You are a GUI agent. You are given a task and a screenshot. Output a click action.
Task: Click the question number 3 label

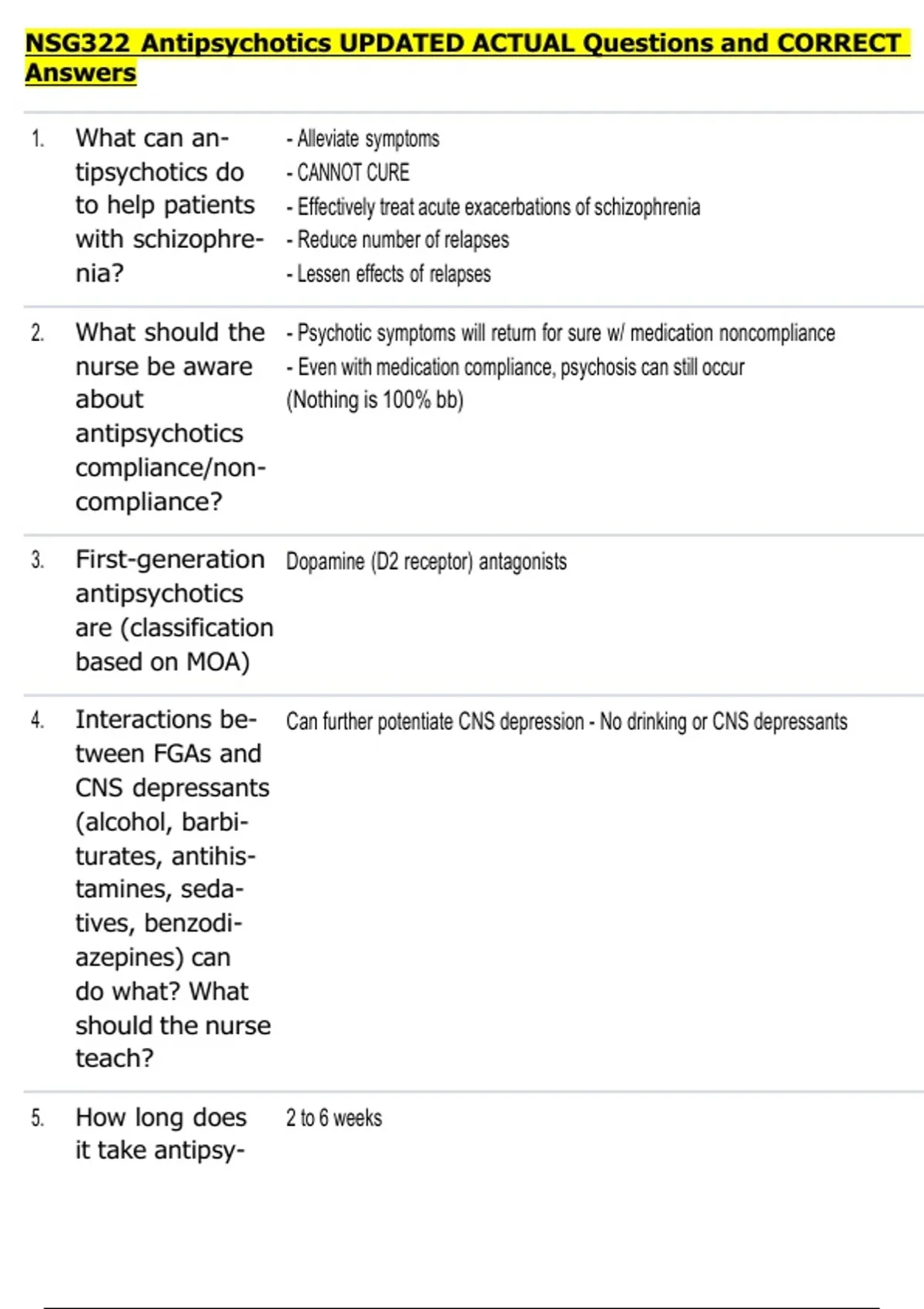(37, 561)
